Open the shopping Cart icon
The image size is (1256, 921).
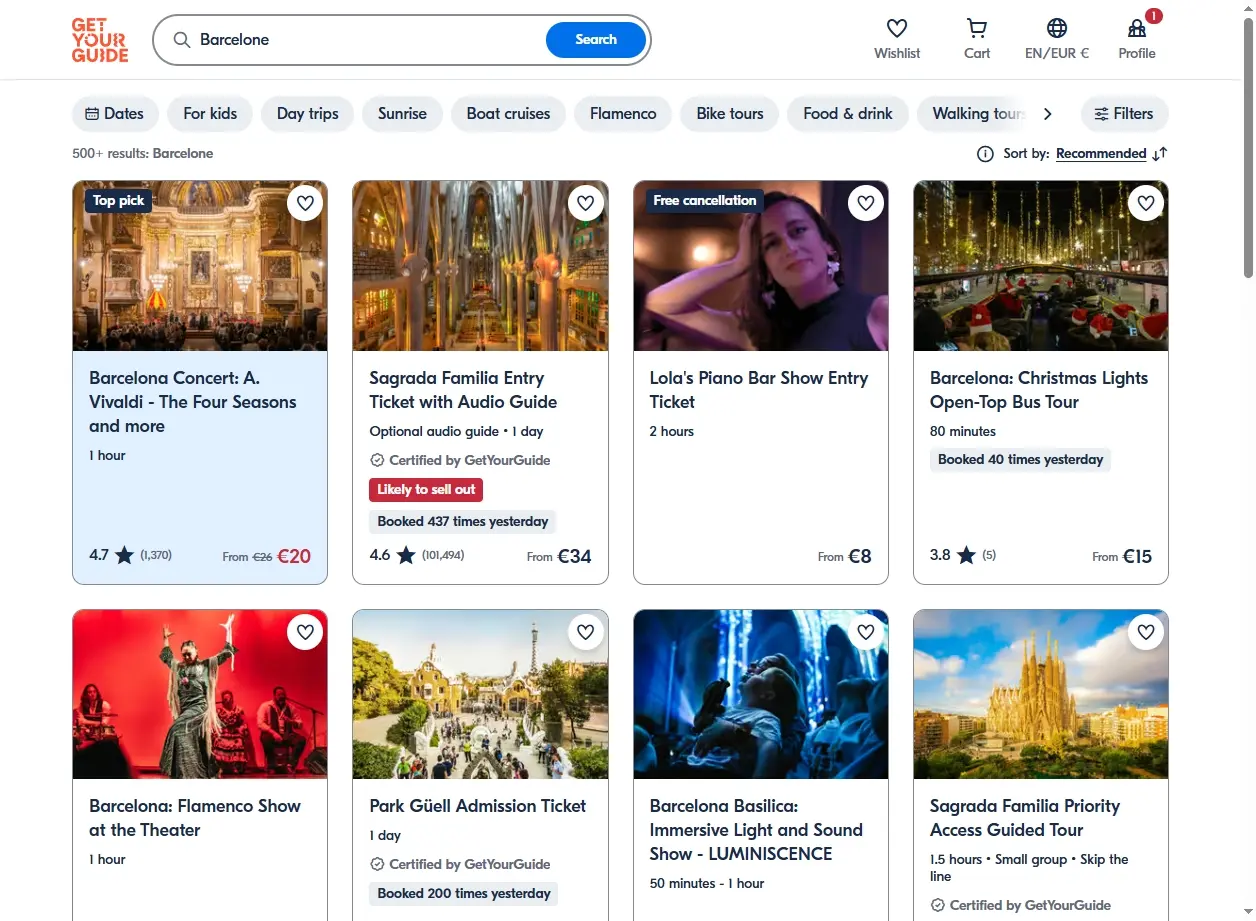pyautogui.click(x=977, y=28)
